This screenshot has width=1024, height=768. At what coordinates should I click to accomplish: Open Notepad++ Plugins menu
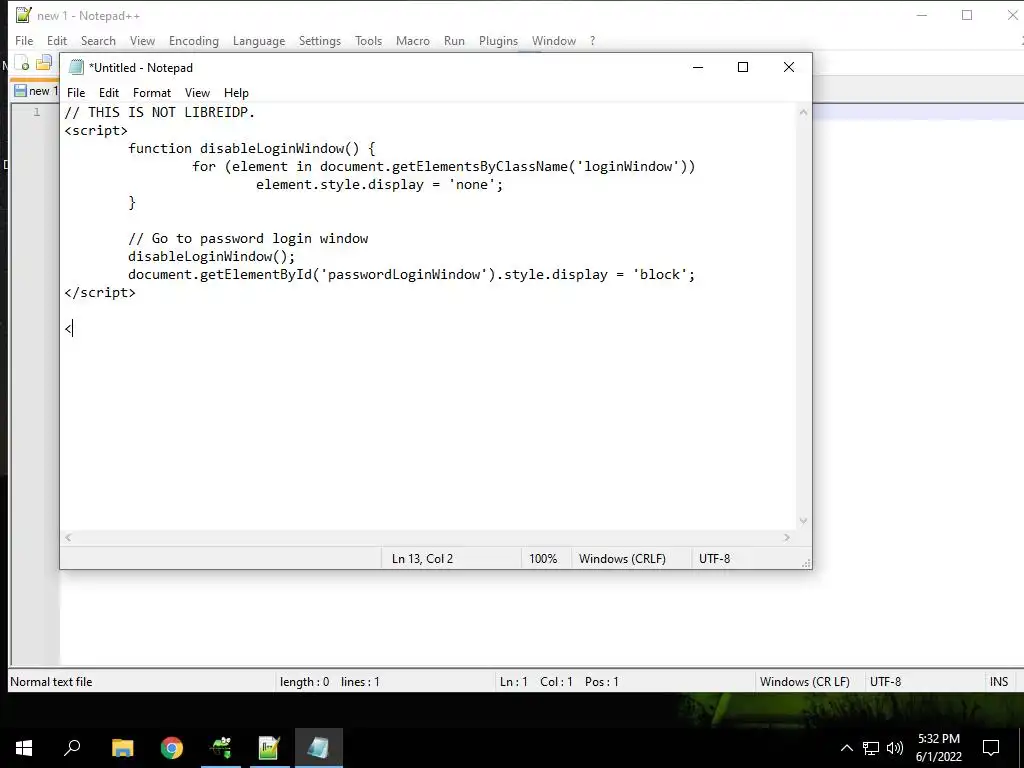click(x=498, y=40)
